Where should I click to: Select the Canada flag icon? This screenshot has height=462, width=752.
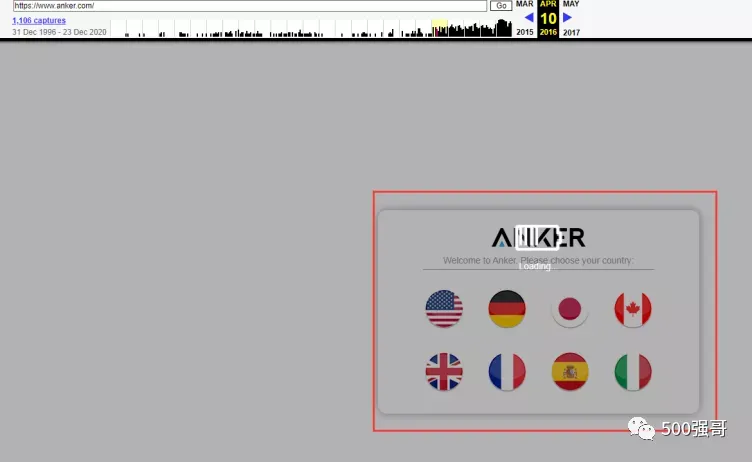633,308
